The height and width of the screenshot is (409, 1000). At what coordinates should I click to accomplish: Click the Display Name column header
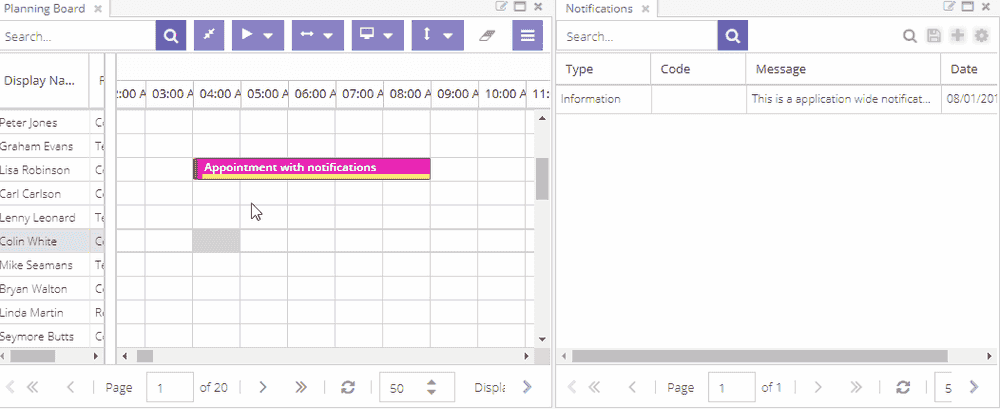[44, 81]
